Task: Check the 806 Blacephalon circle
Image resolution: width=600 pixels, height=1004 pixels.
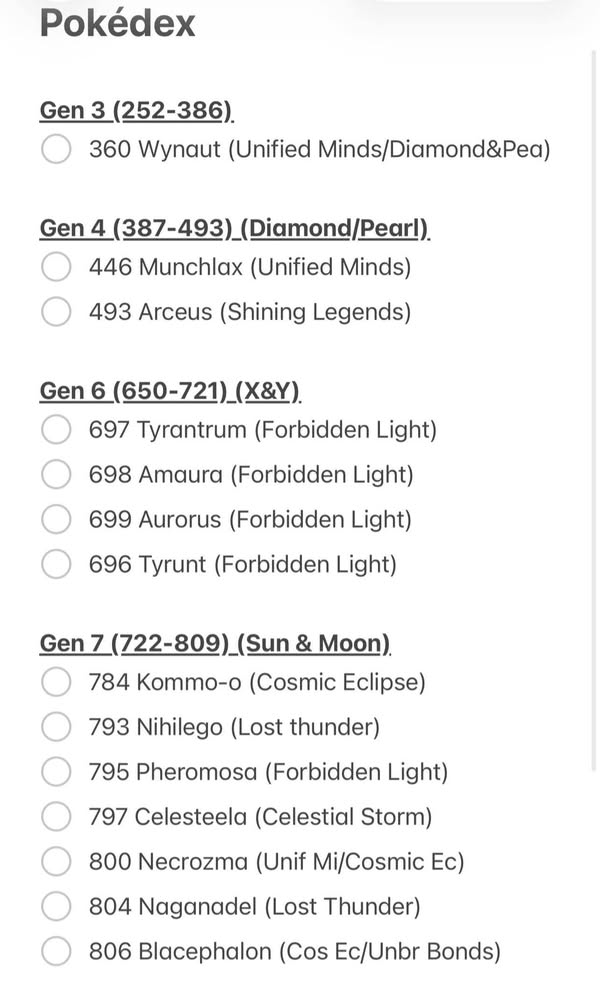Action: pyautogui.click(x=56, y=951)
